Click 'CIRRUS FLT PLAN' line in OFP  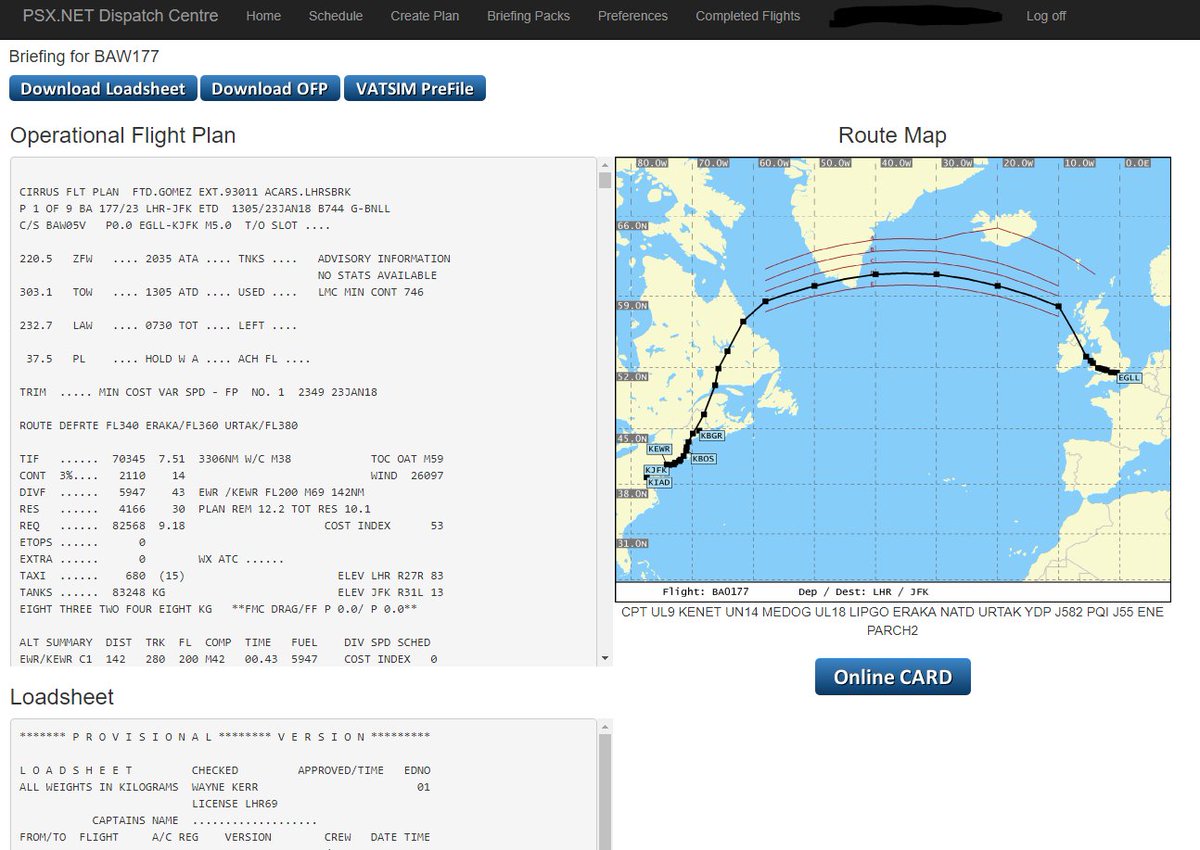pos(185,192)
